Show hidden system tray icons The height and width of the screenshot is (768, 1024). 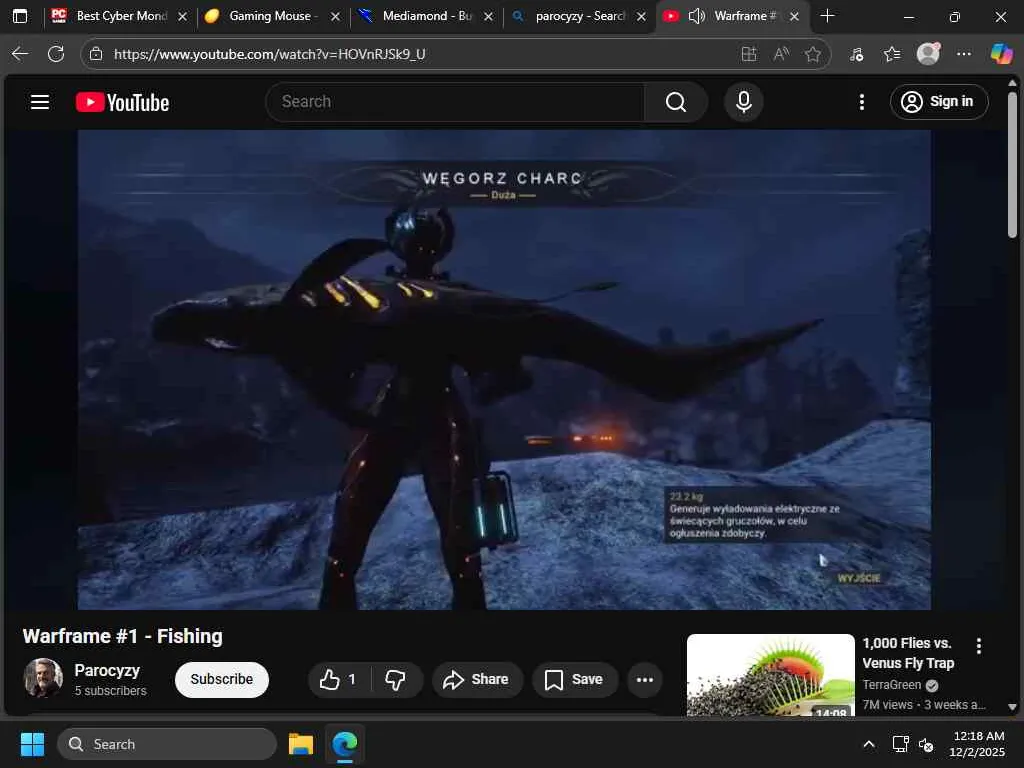point(869,744)
